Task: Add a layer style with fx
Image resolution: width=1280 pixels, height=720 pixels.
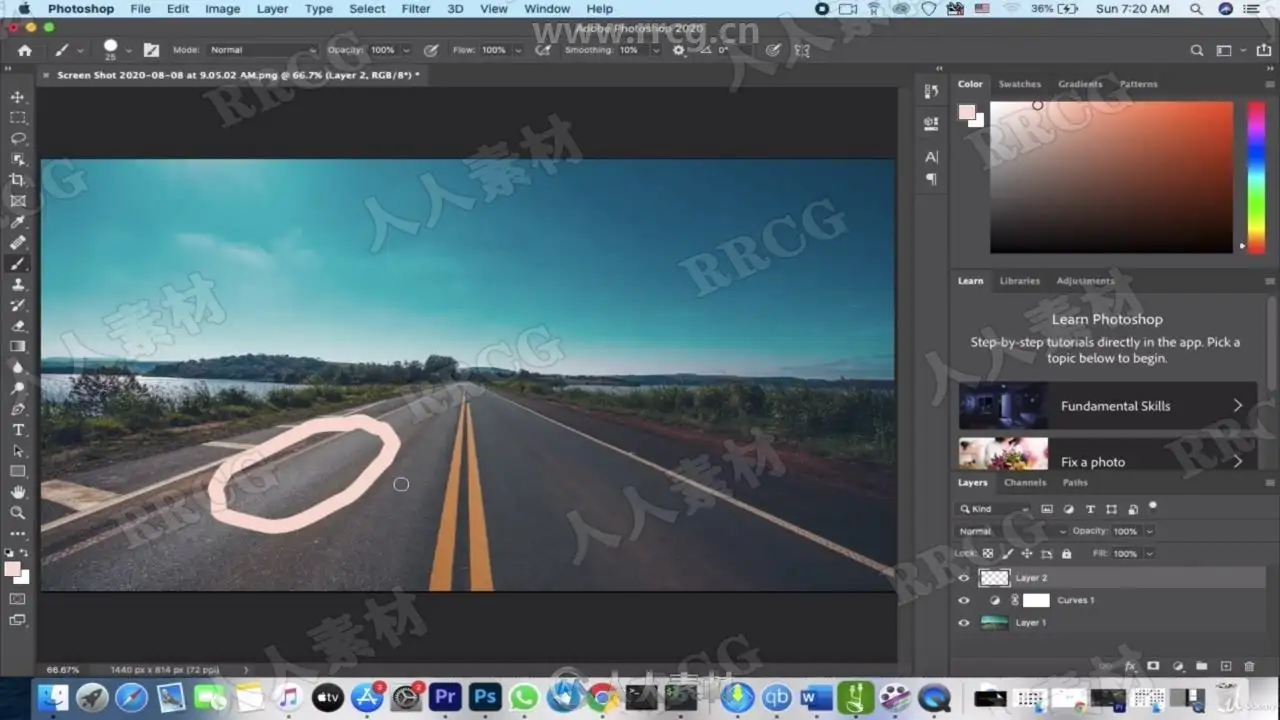Action: (1131, 666)
